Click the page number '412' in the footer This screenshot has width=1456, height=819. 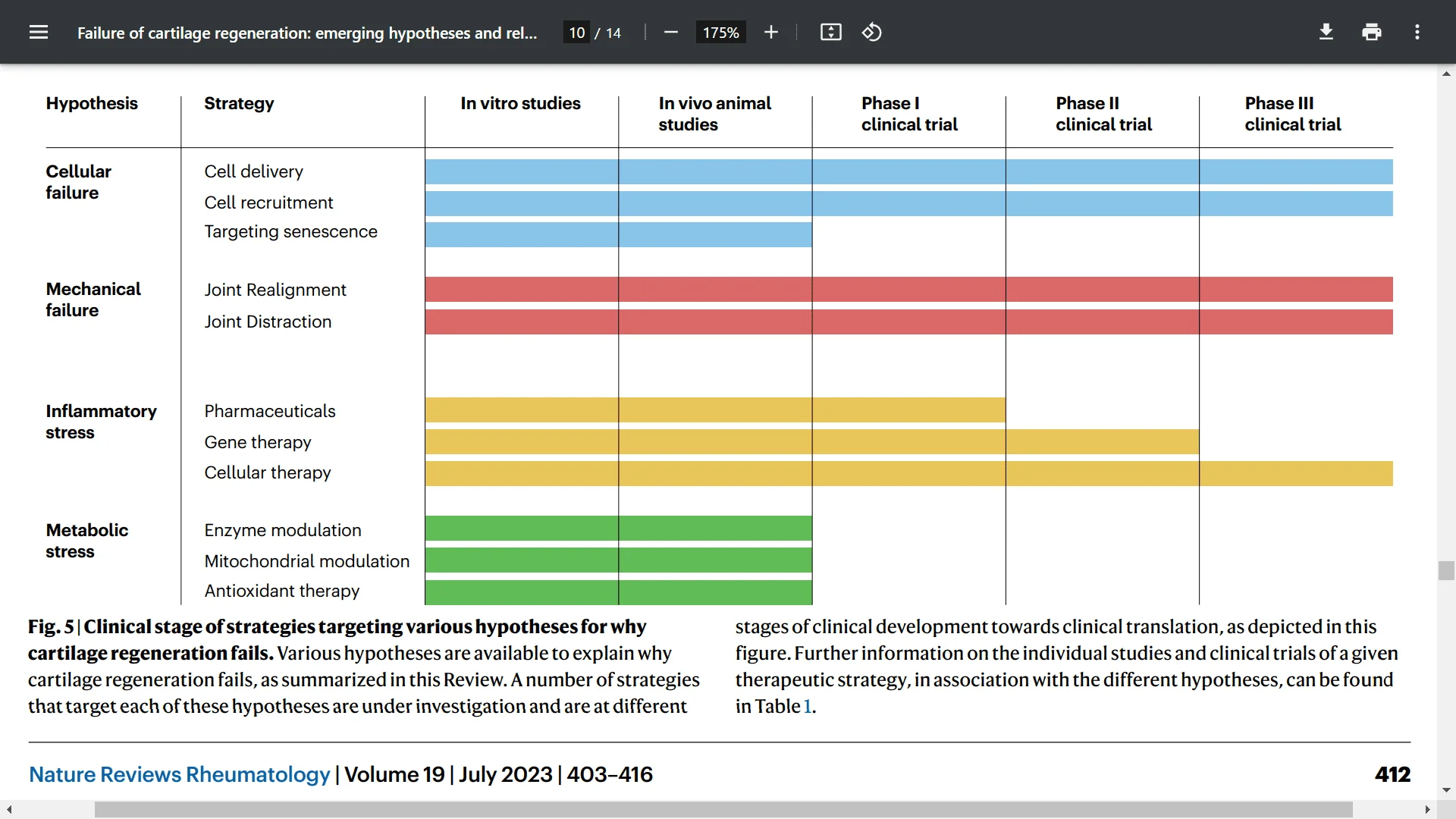1392,774
